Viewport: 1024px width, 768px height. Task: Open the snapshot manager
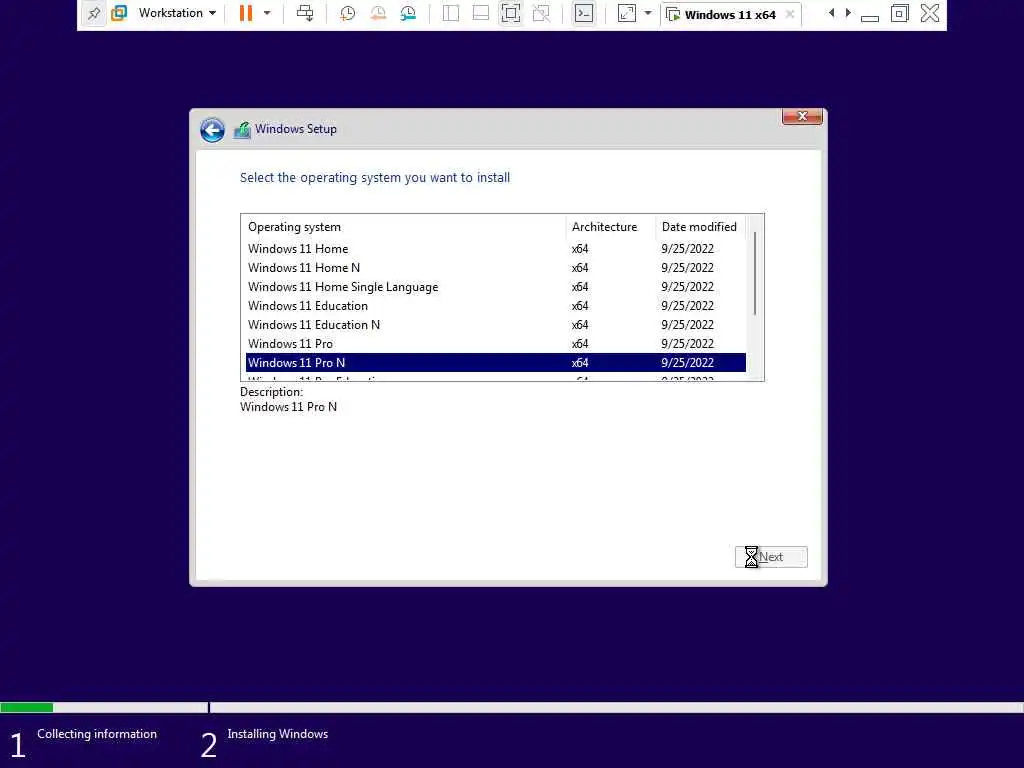pyautogui.click(x=408, y=13)
